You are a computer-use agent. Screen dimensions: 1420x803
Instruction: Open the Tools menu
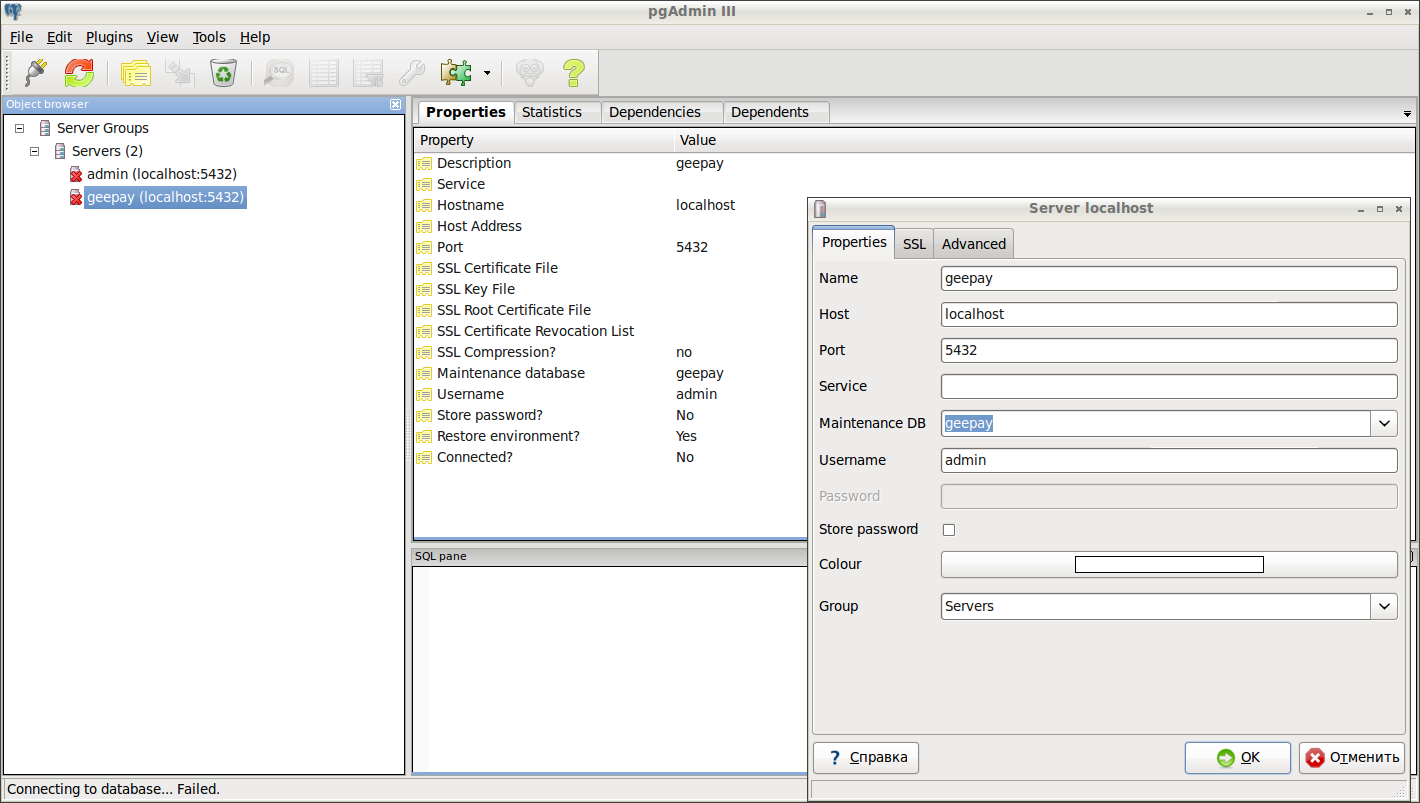209,37
